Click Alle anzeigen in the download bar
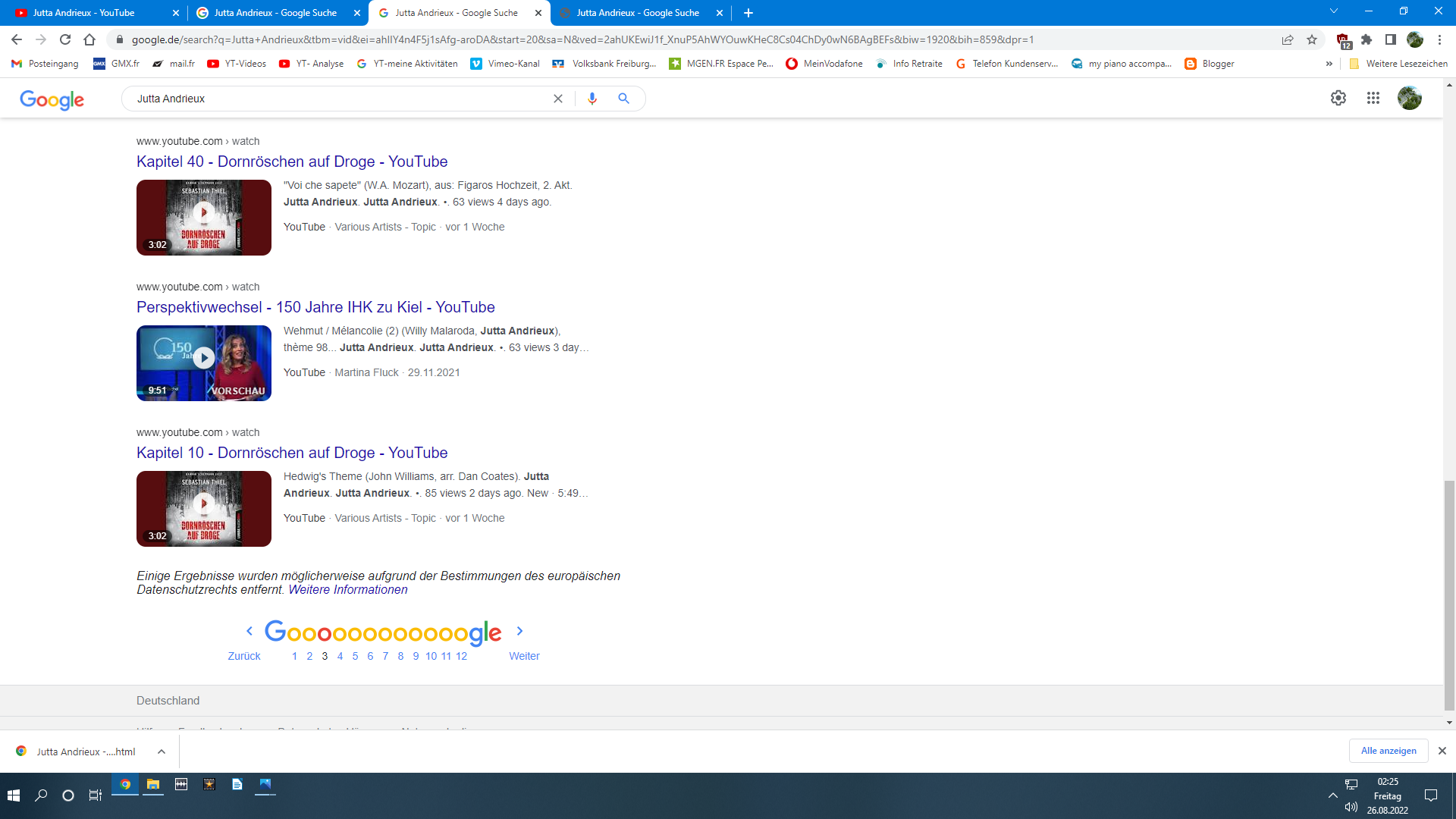Viewport: 1456px width, 819px height. [x=1389, y=751]
